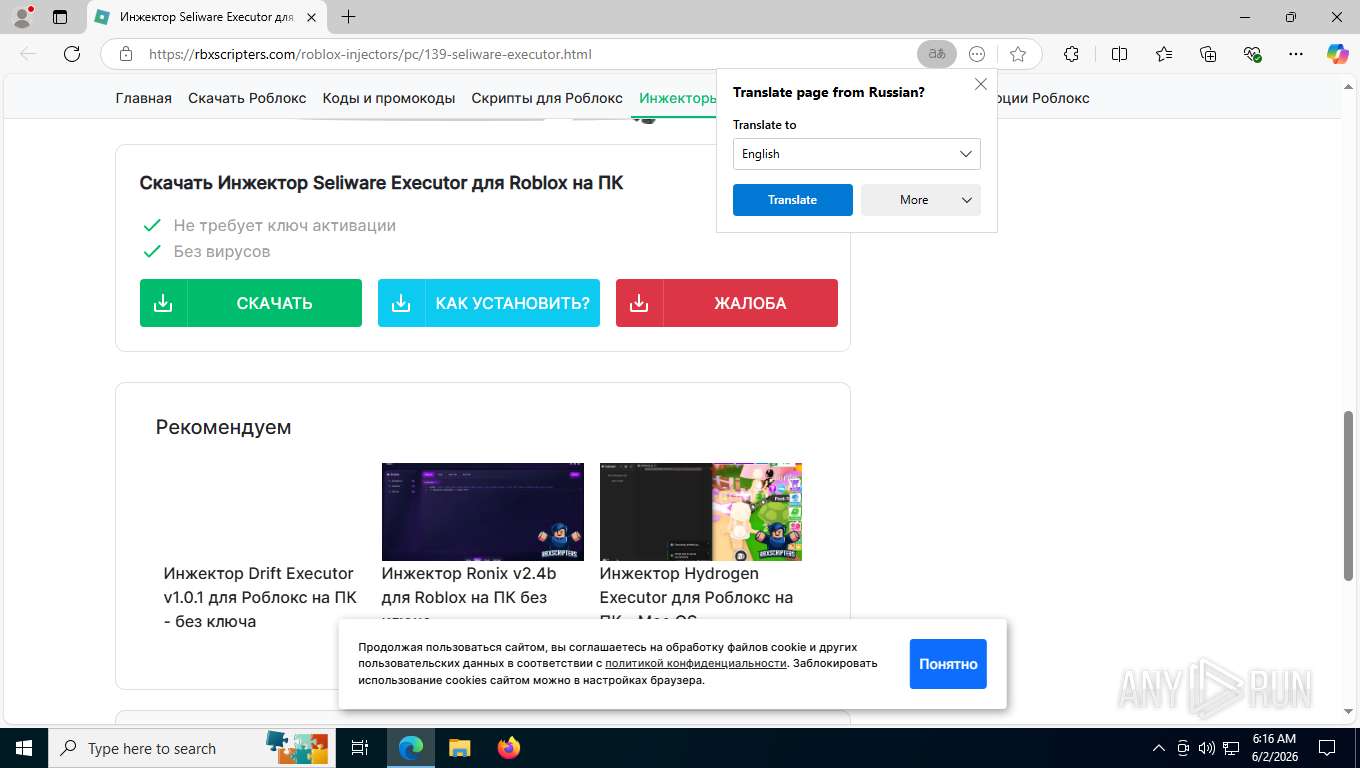The image size is (1360, 768).
Task: Open the notification center icon
Action: click(1327, 748)
